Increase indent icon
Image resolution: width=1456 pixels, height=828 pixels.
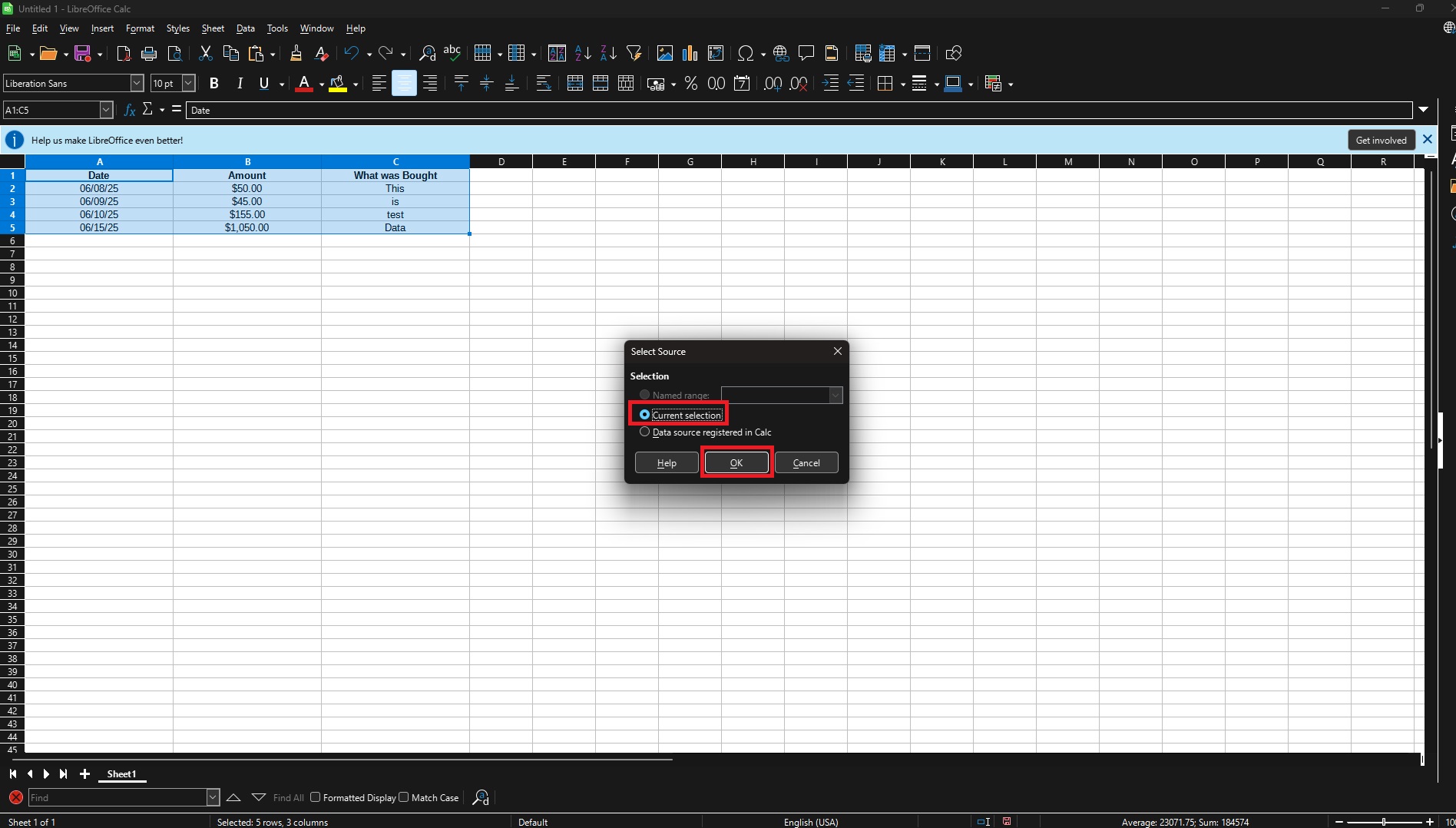(830, 84)
